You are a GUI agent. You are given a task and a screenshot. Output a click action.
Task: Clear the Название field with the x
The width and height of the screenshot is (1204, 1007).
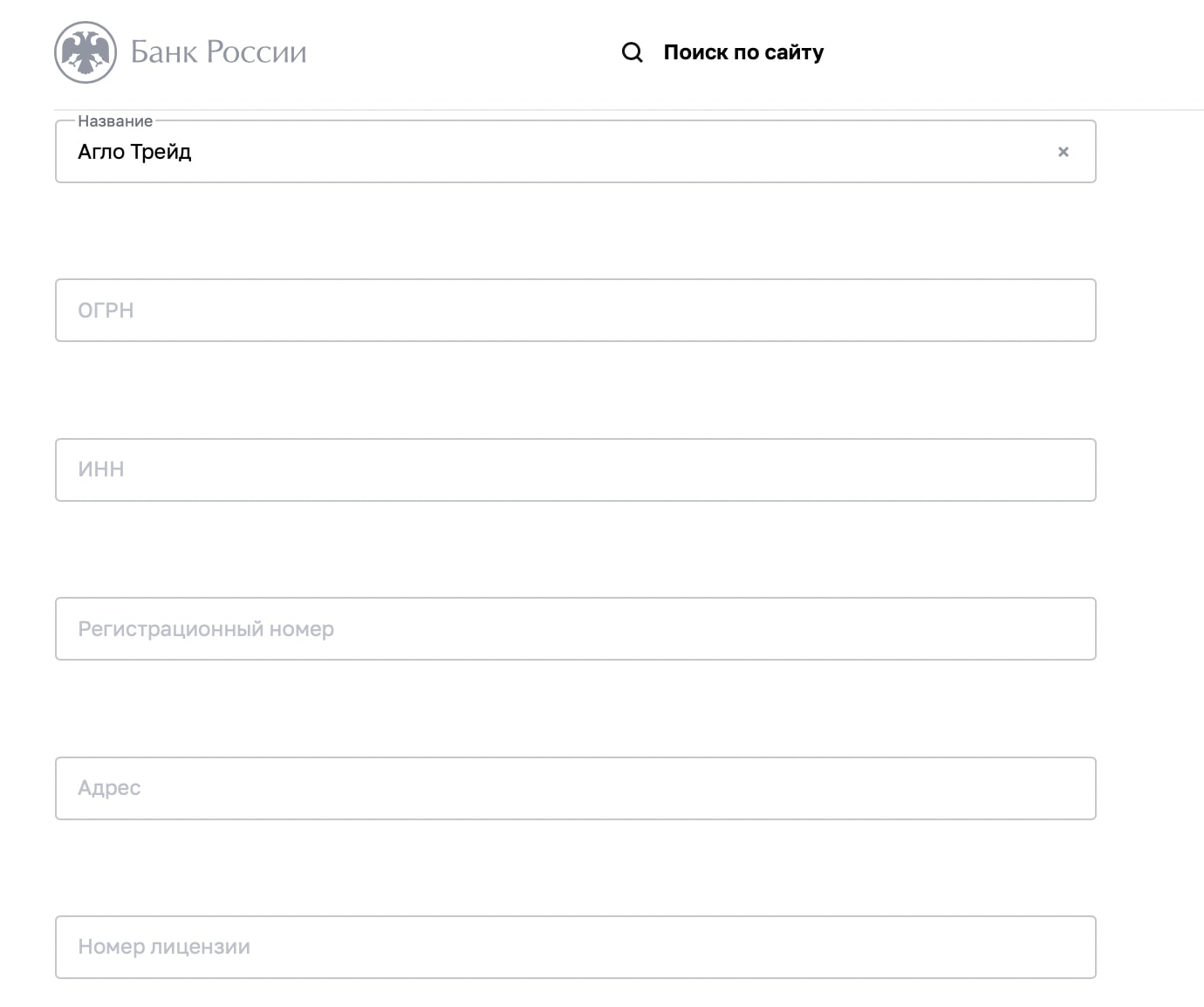1064,152
